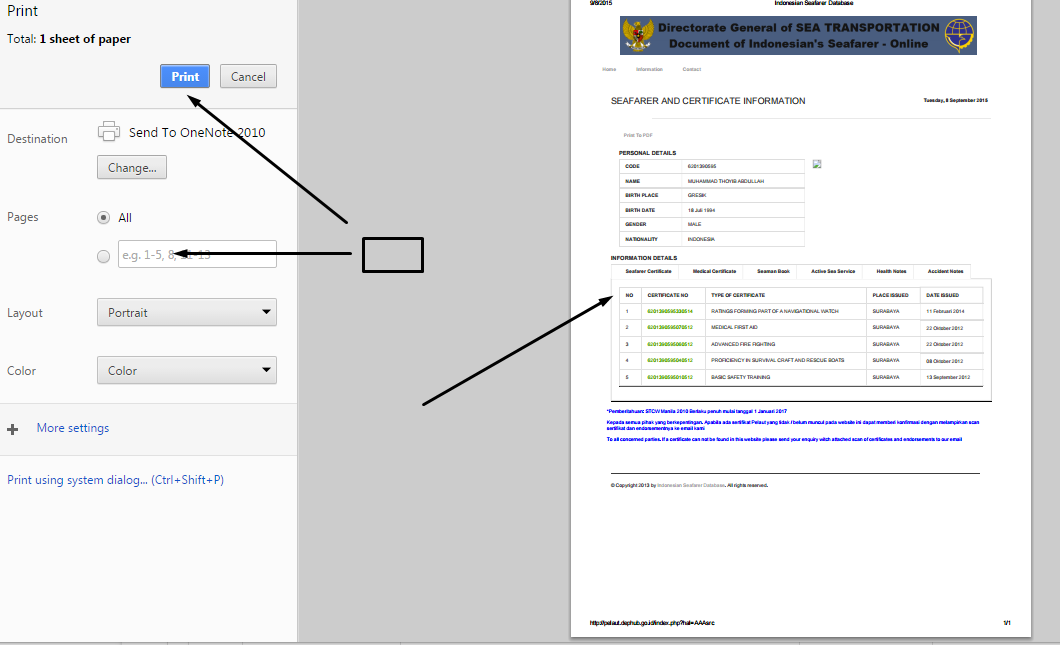The width and height of the screenshot is (1060, 645).
Task: Open the Layout dropdown set to Portrait
Action: [x=186, y=311]
